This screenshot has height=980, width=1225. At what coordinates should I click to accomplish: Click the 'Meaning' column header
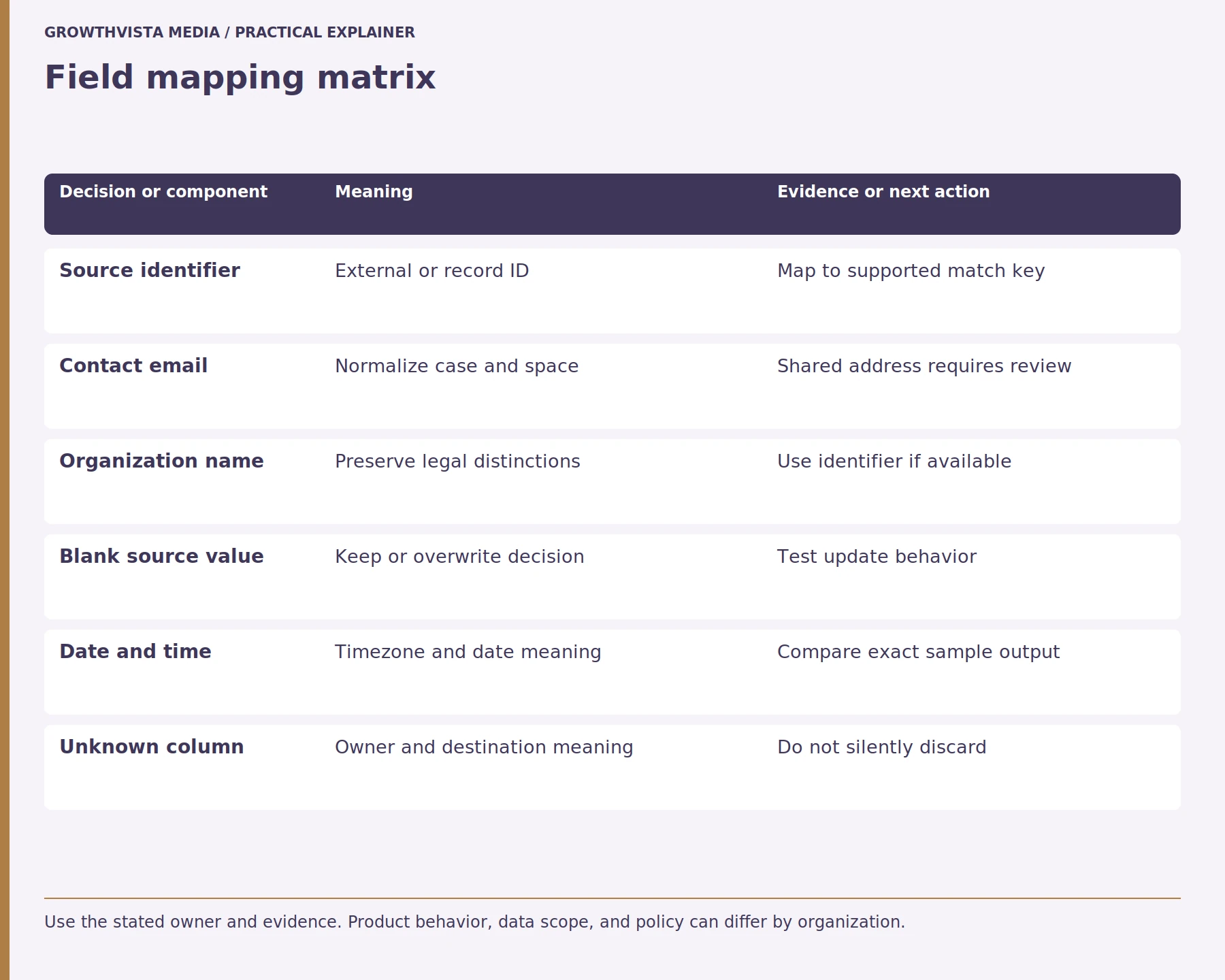click(x=374, y=192)
